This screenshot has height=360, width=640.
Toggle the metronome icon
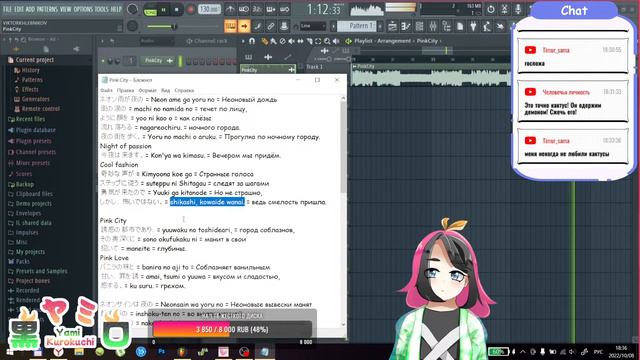point(230,9)
